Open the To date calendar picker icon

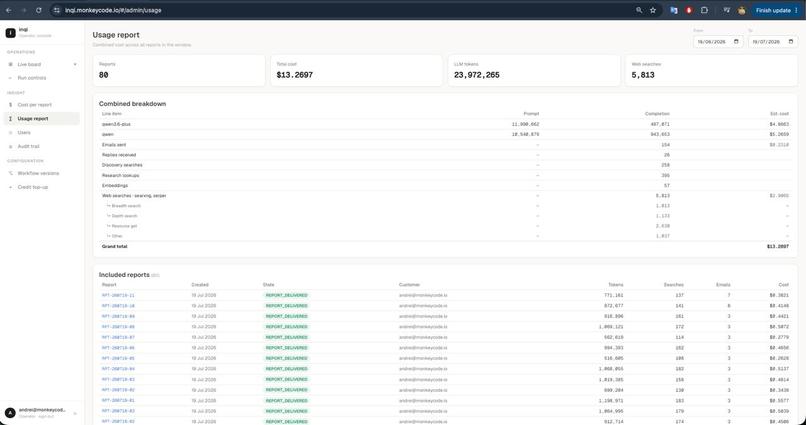791,42
